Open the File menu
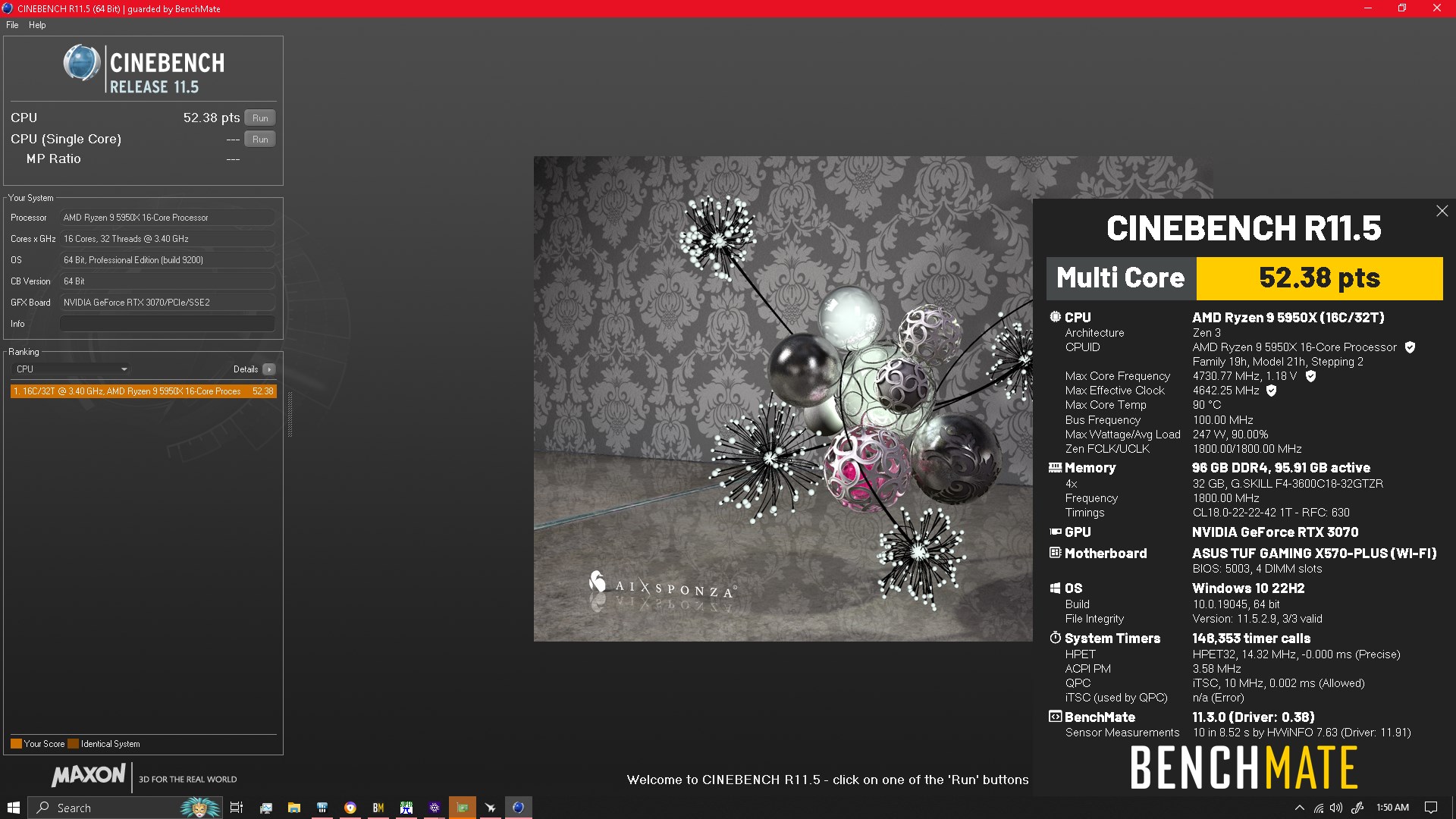Image resolution: width=1456 pixels, height=819 pixels. coord(12,25)
